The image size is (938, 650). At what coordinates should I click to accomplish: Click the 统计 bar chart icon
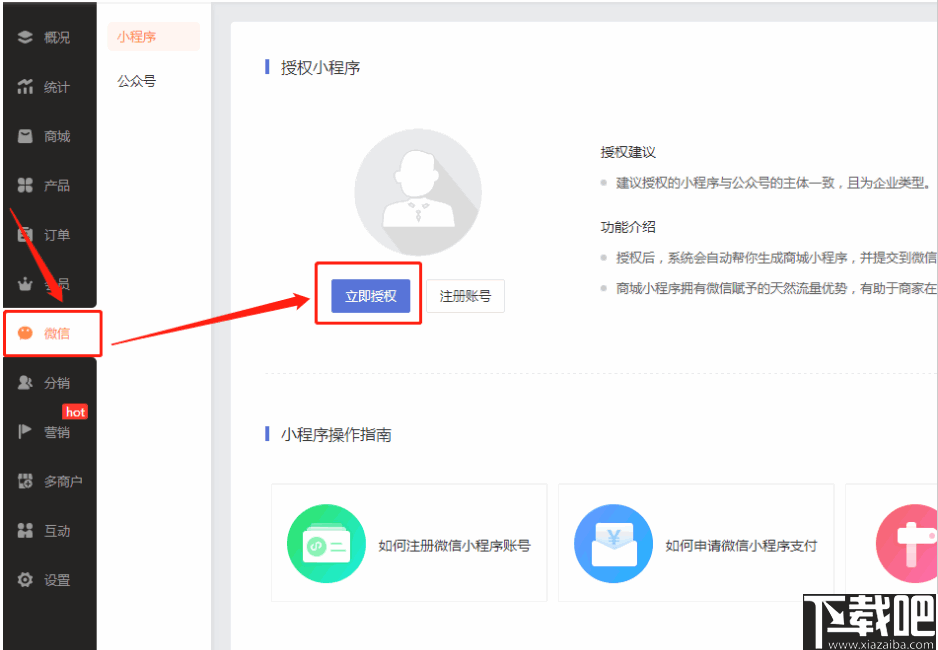pos(25,87)
